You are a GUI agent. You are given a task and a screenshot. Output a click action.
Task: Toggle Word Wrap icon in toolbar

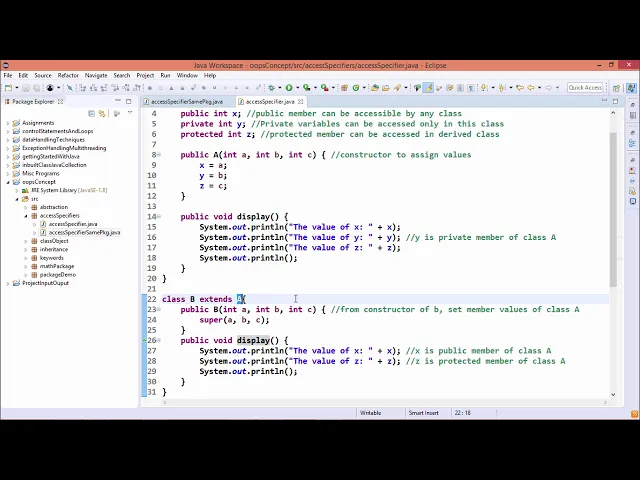pyautogui.click(x=449, y=88)
